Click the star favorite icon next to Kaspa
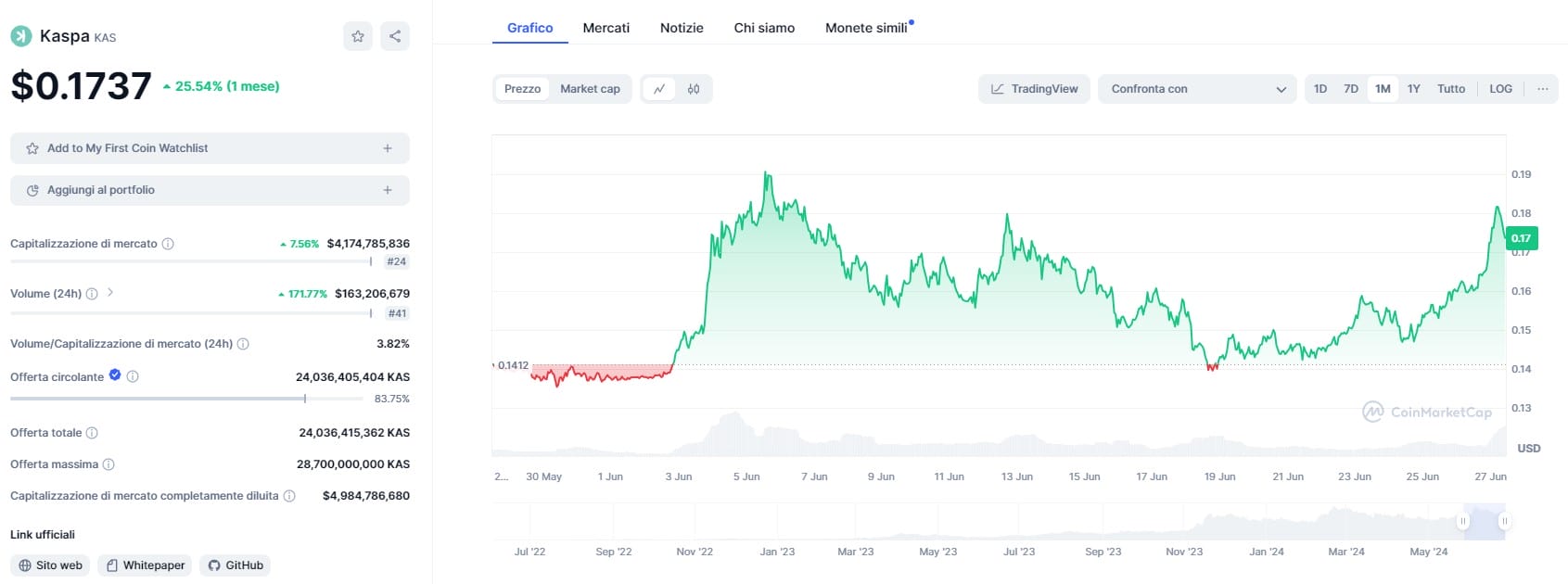The width and height of the screenshot is (1568, 584). click(x=358, y=36)
